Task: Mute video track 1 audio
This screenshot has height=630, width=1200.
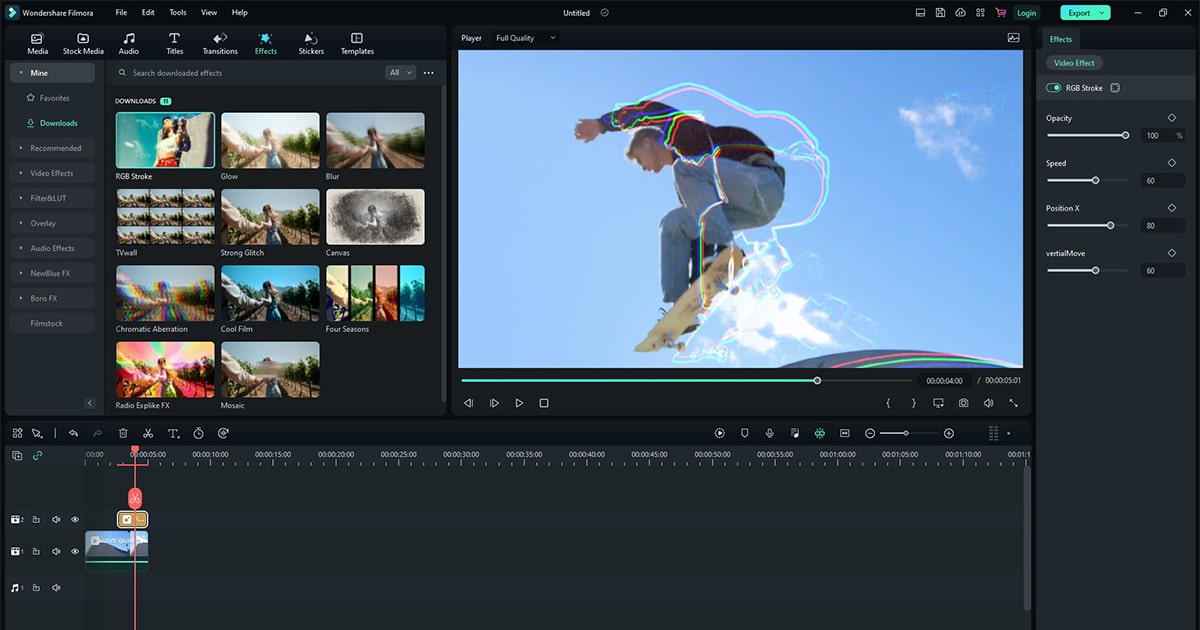Action: [56, 551]
